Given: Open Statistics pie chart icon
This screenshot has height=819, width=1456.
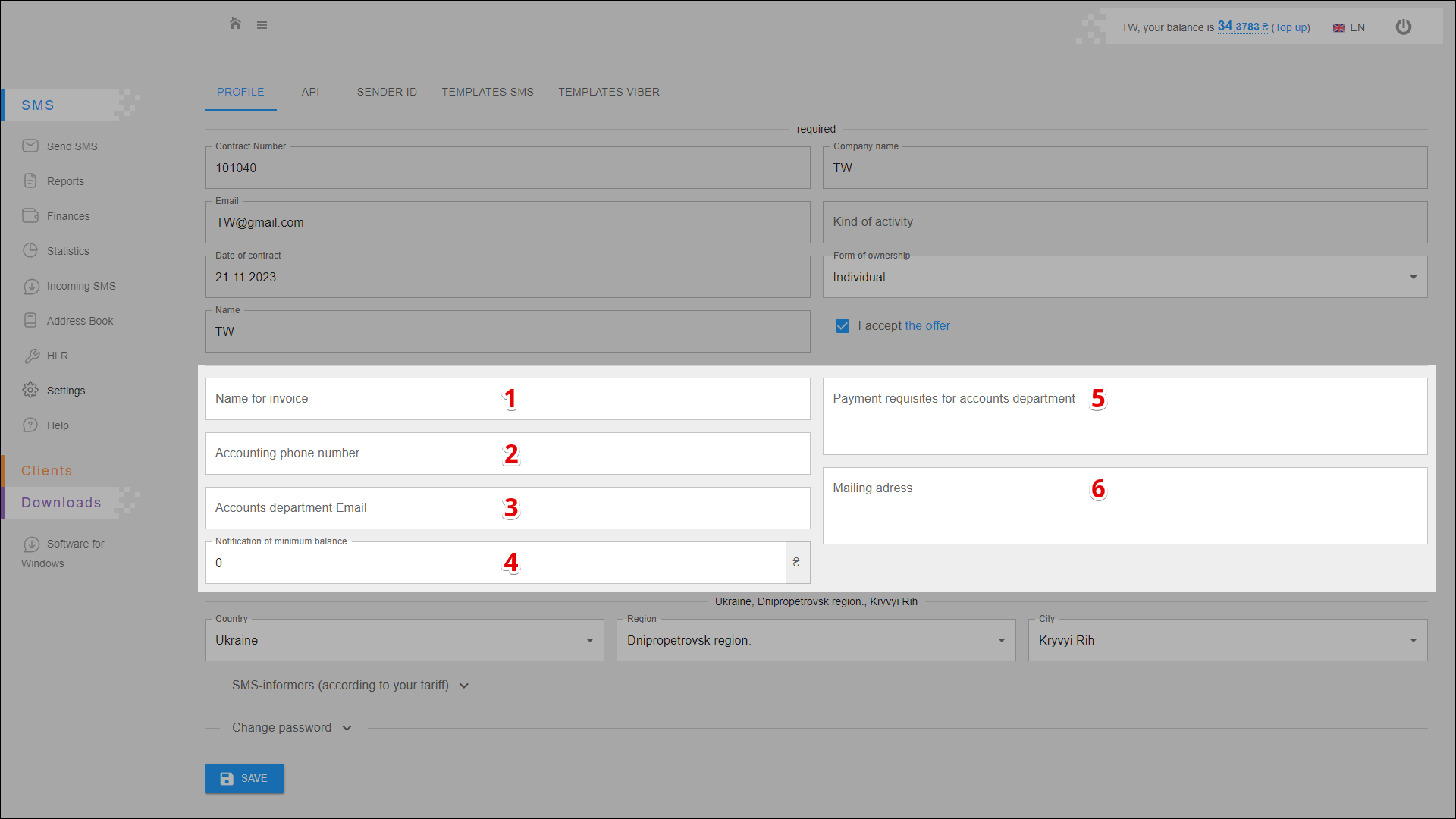Looking at the screenshot, I should [30, 250].
